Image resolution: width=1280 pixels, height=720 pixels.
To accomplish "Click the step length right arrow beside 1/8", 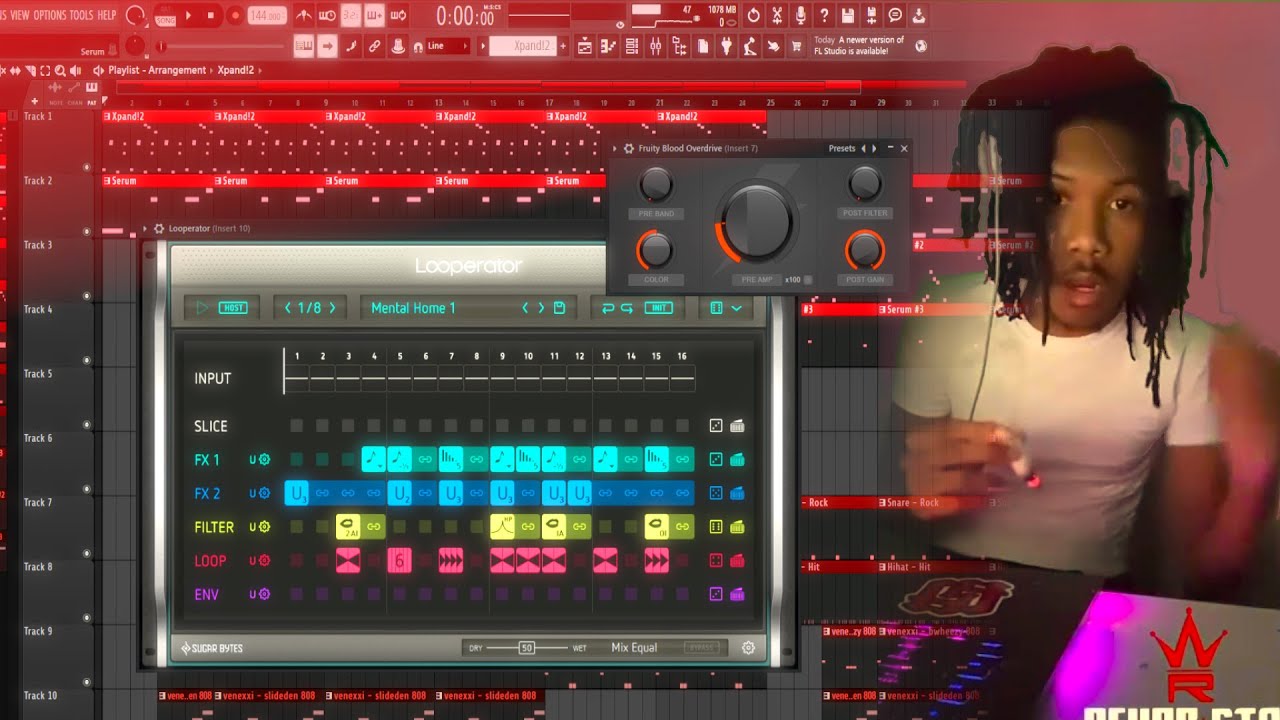I will (332, 308).
